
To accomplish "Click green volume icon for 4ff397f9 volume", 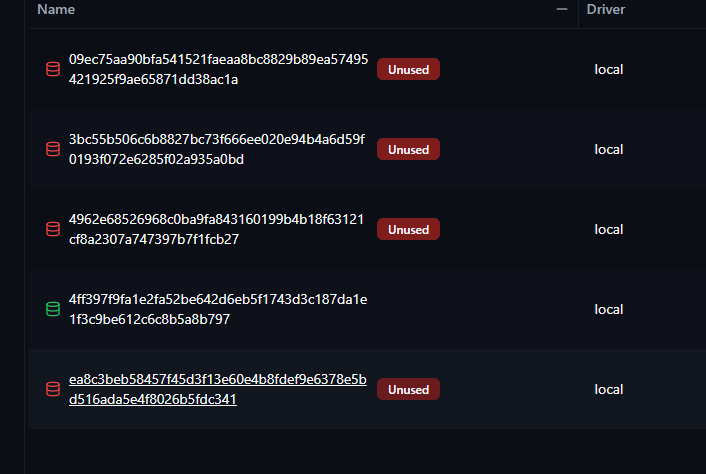I will (x=53, y=310).
